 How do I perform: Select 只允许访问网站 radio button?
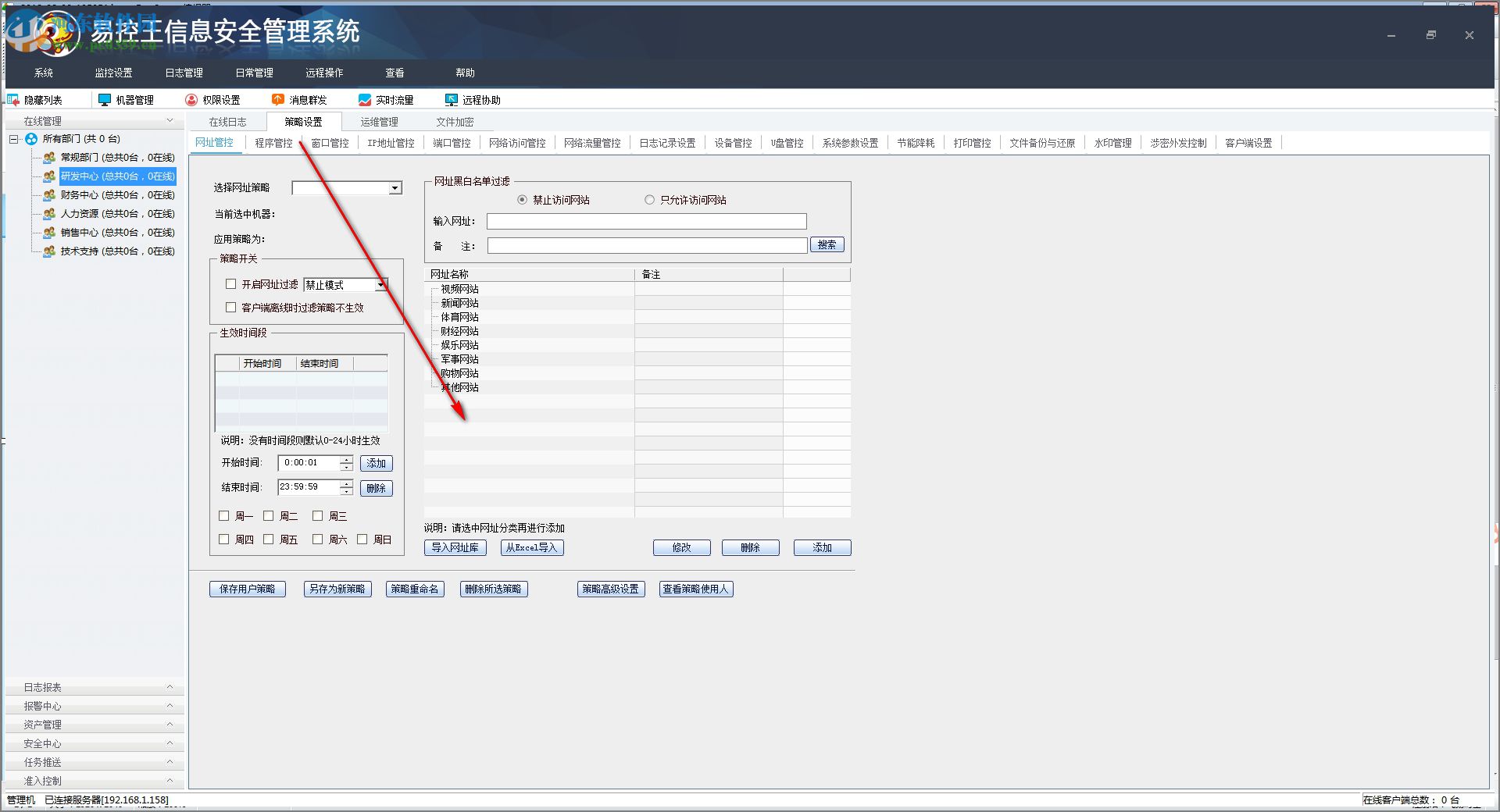(x=649, y=200)
